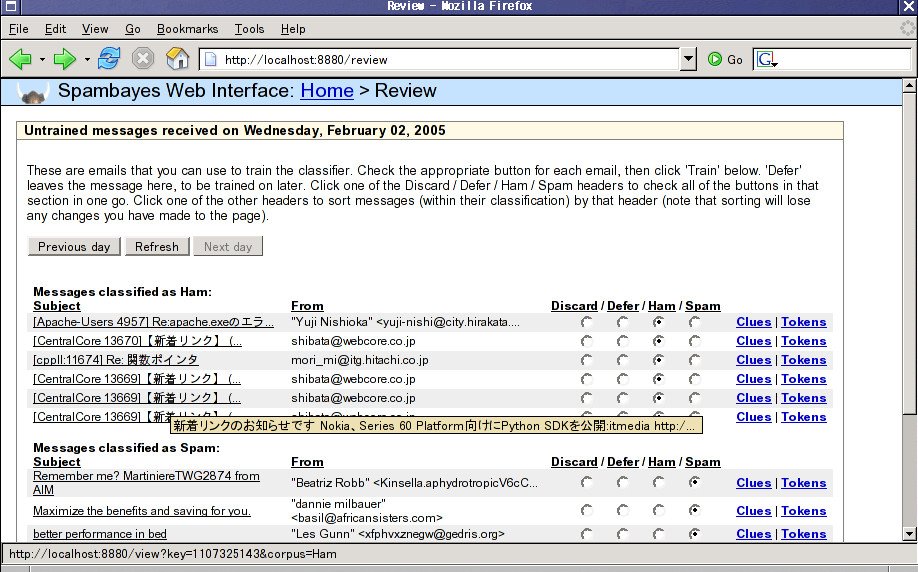Click the Previous day button
The height and width of the screenshot is (572, 918).
[74, 246]
